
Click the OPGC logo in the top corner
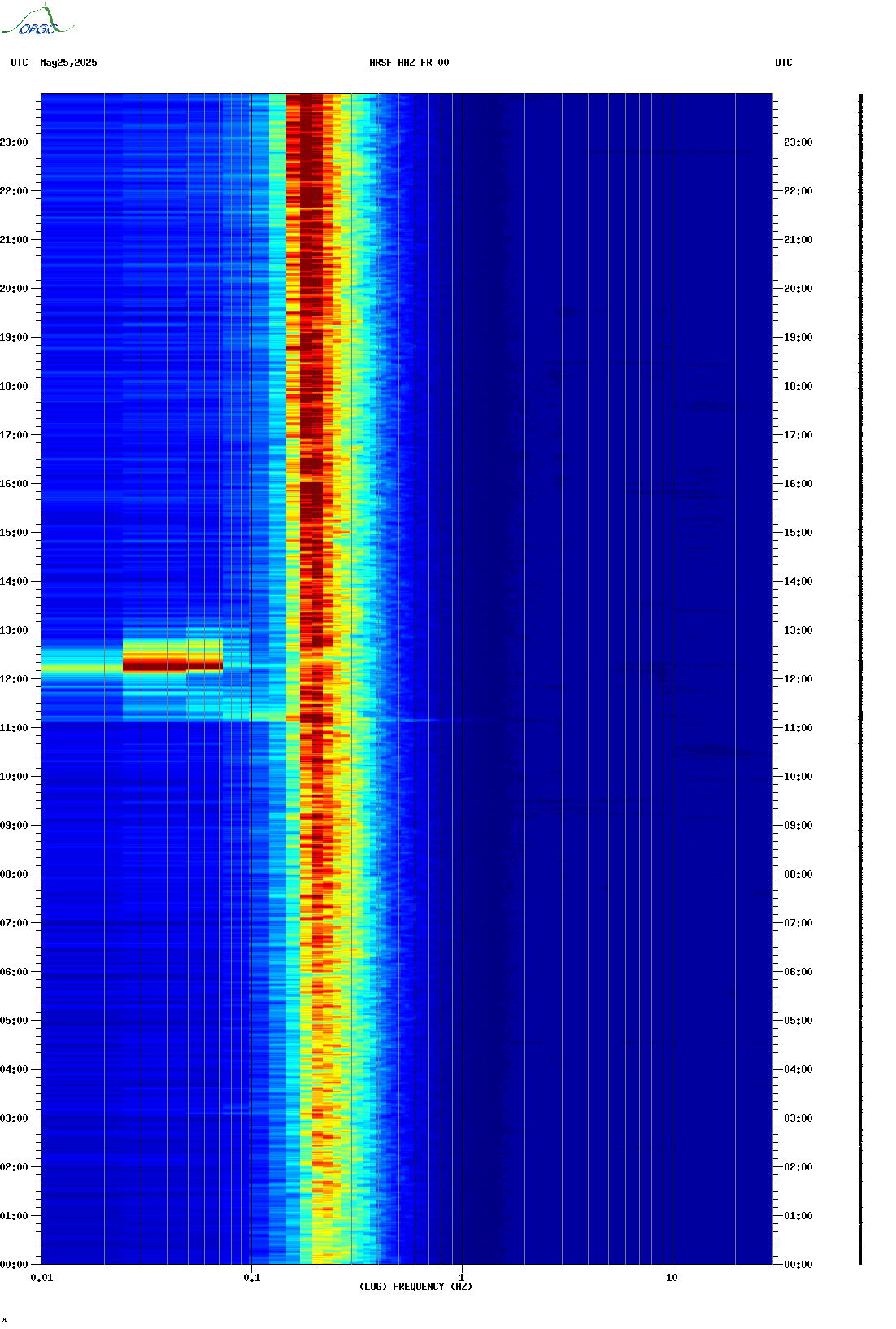tap(37, 20)
